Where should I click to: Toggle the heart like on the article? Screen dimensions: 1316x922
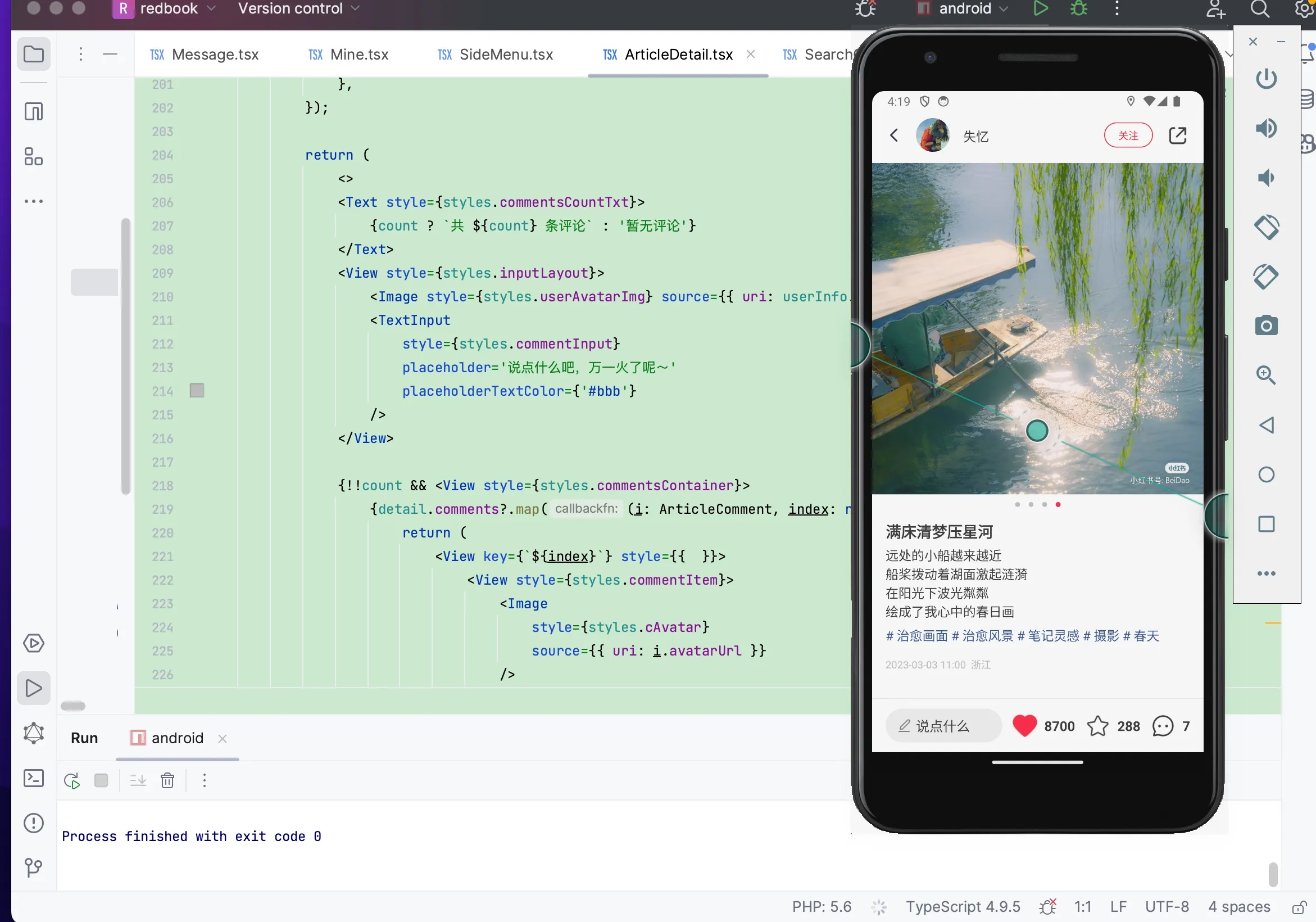1024,726
